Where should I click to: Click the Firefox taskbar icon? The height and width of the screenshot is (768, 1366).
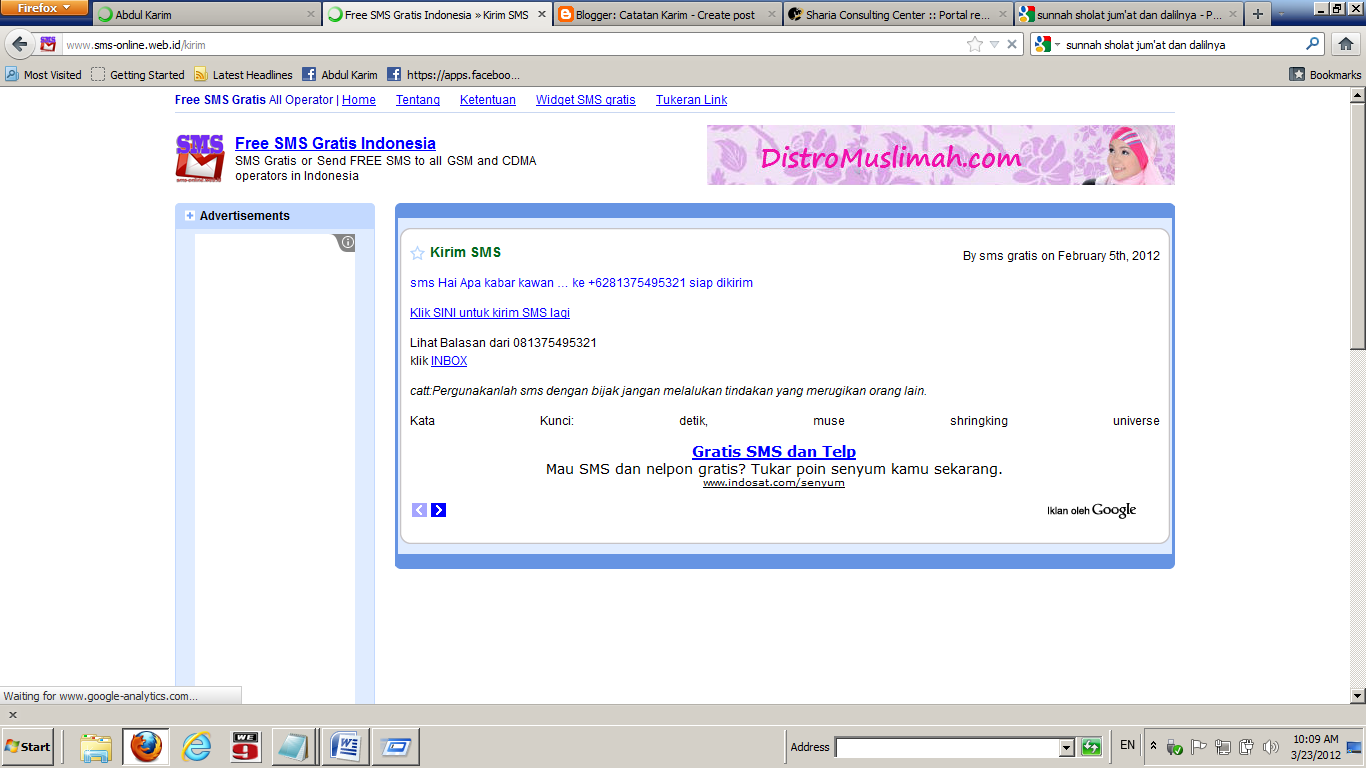point(146,747)
